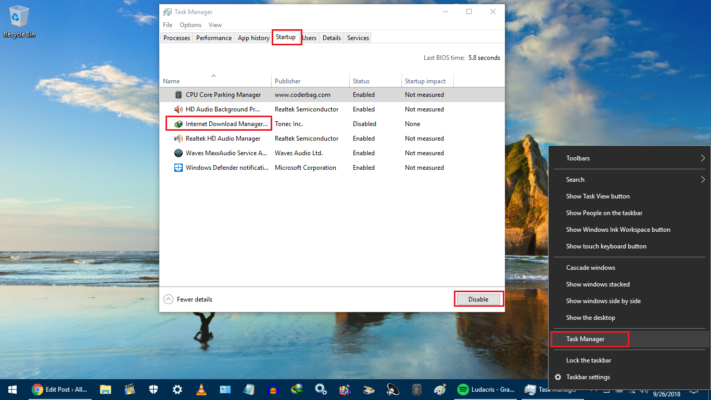Click the Taskbar settings gear entry
This screenshot has width=711, height=400.
click(588, 377)
